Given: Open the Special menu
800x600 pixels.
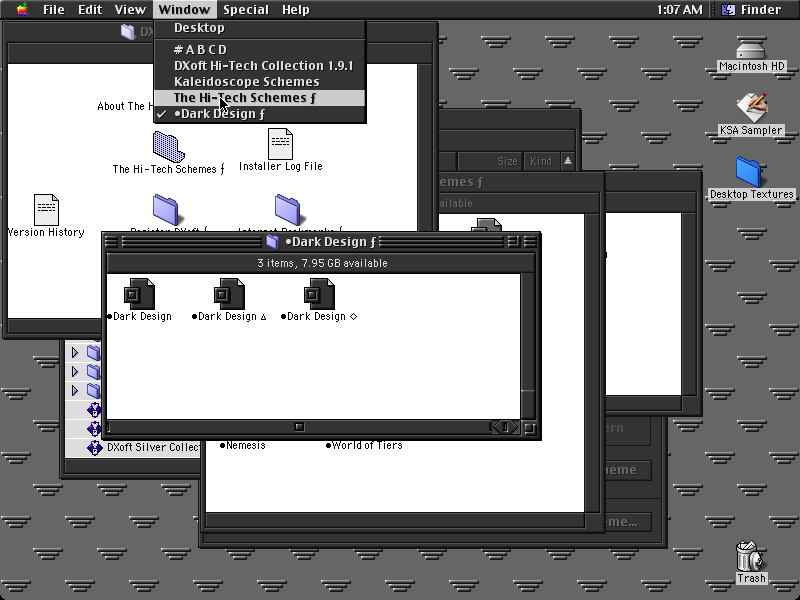Looking at the screenshot, I should click(245, 9).
